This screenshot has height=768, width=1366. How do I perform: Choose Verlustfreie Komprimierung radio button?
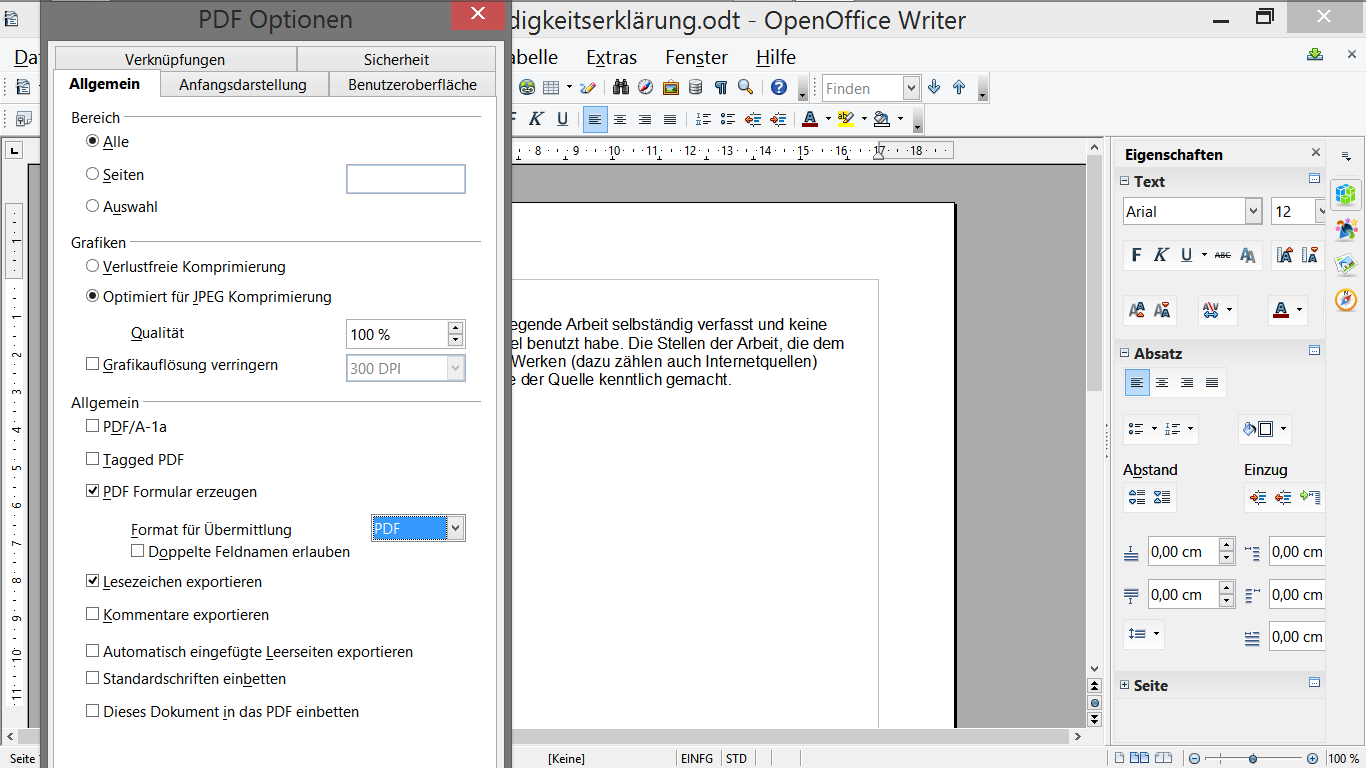point(93,266)
